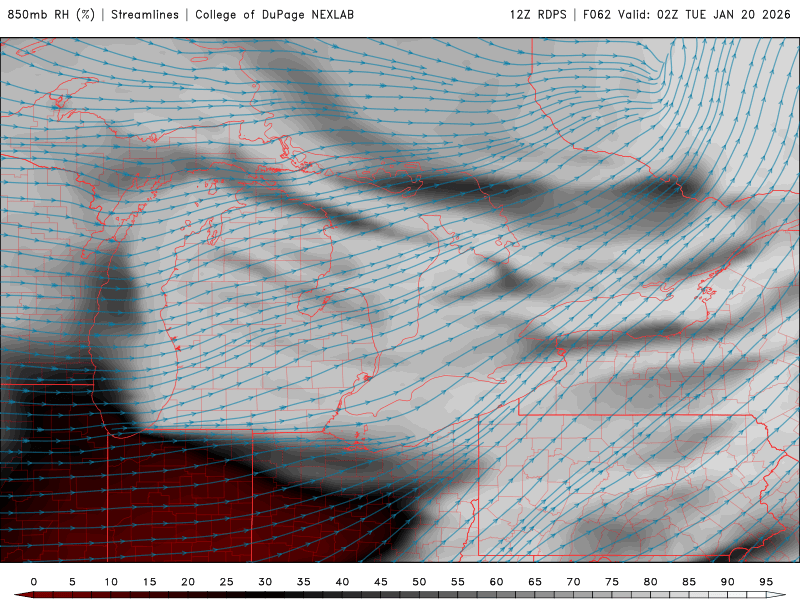Click the colorbar label '35'
The height and width of the screenshot is (600, 800).
click(x=304, y=582)
